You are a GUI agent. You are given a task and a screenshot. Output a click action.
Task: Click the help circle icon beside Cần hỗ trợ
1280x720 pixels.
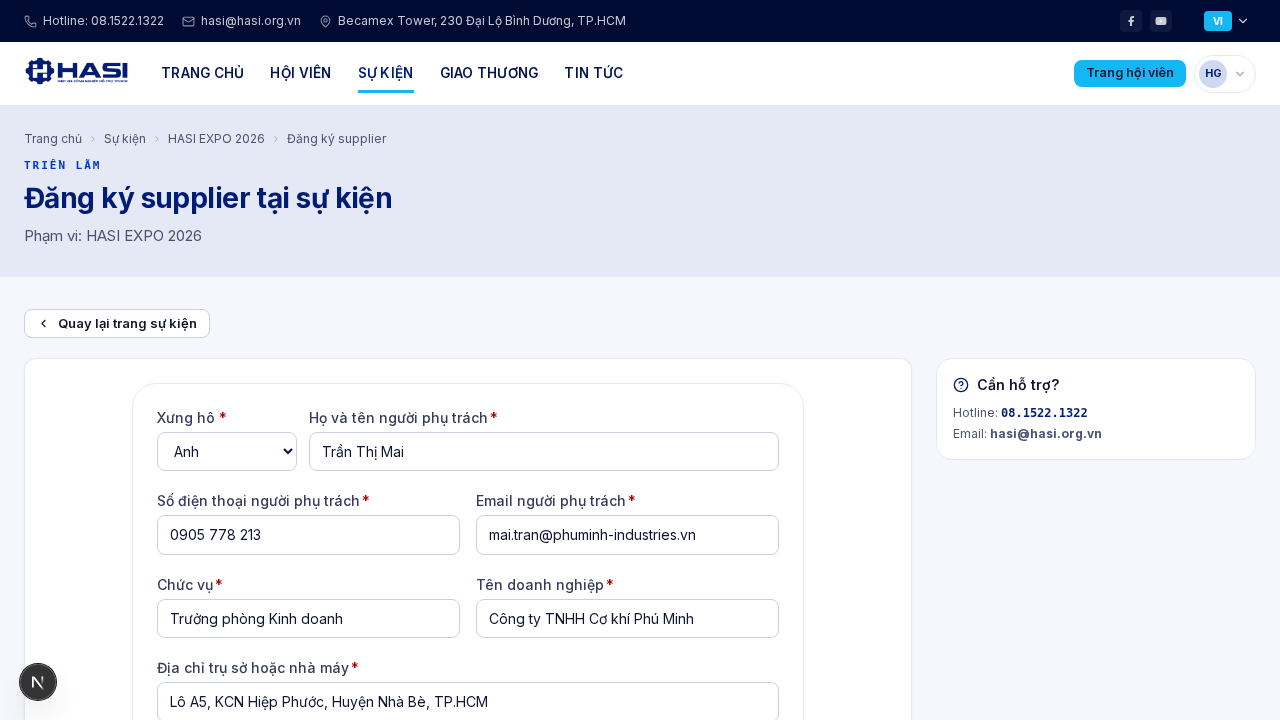point(961,385)
